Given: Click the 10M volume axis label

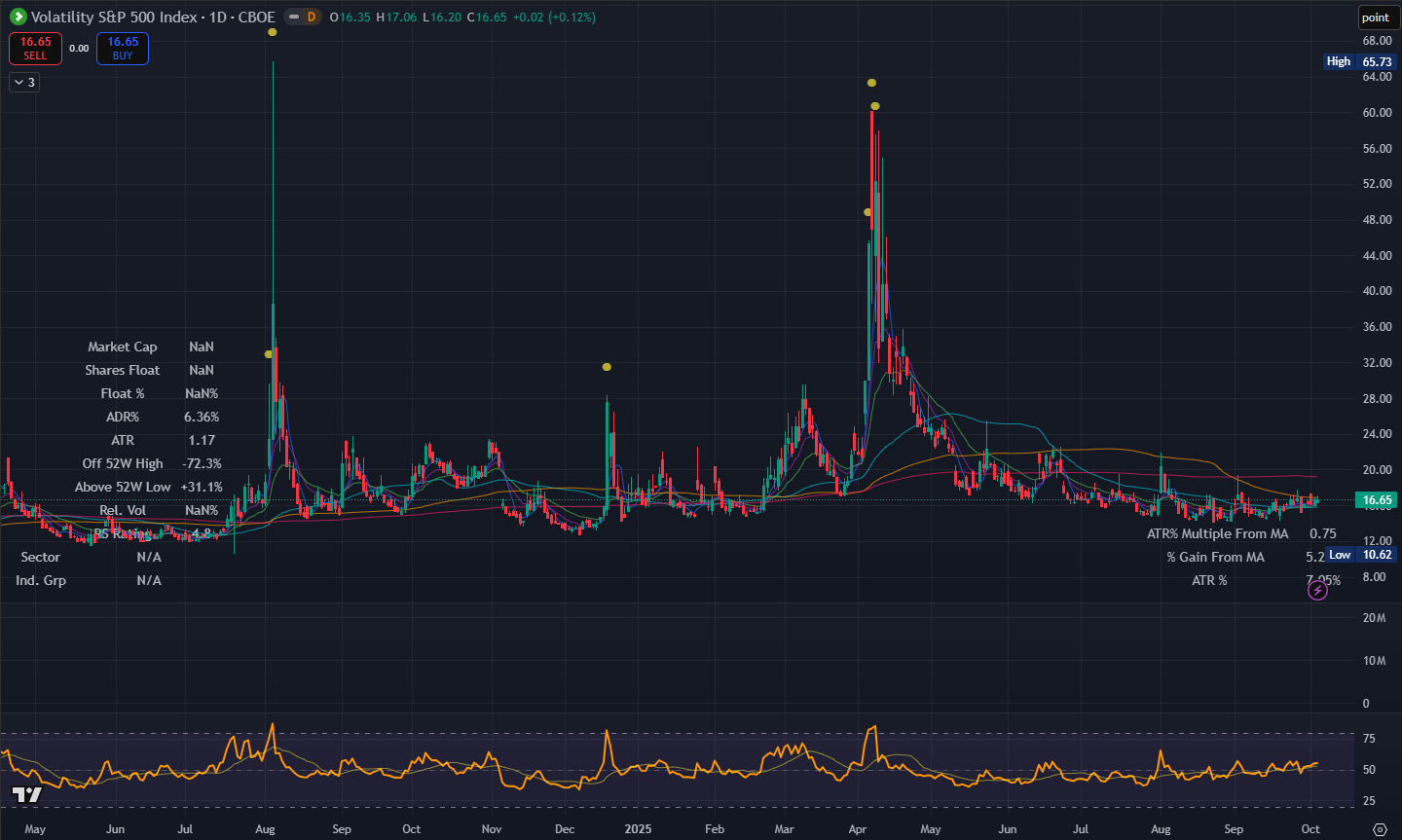Looking at the screenshot, I should (x=1374, y=661).
